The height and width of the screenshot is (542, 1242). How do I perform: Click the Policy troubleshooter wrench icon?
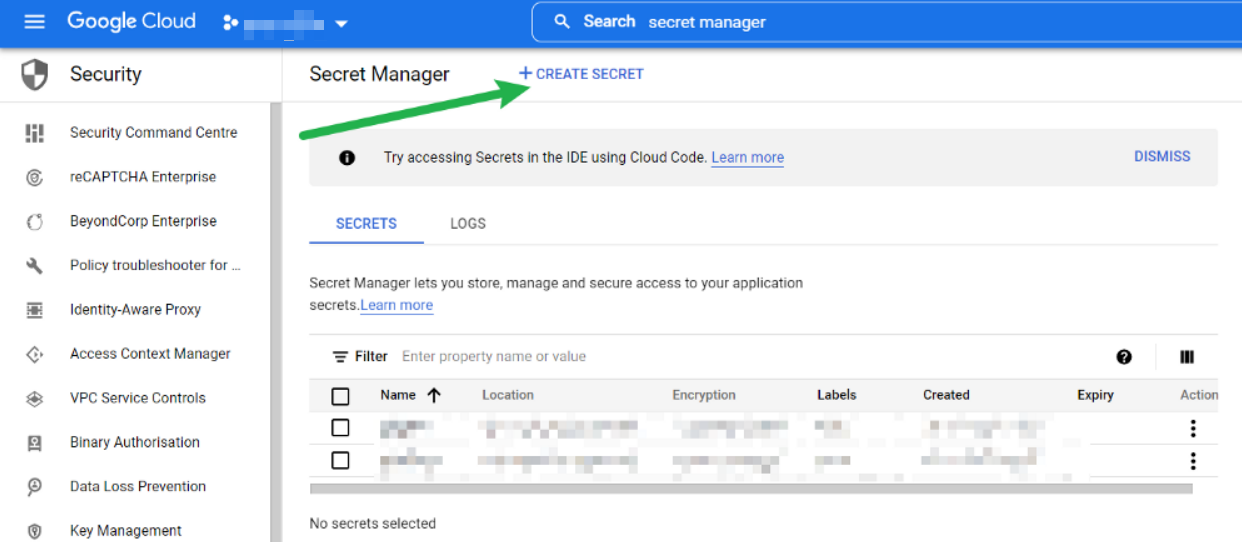[x=35, y=265]
